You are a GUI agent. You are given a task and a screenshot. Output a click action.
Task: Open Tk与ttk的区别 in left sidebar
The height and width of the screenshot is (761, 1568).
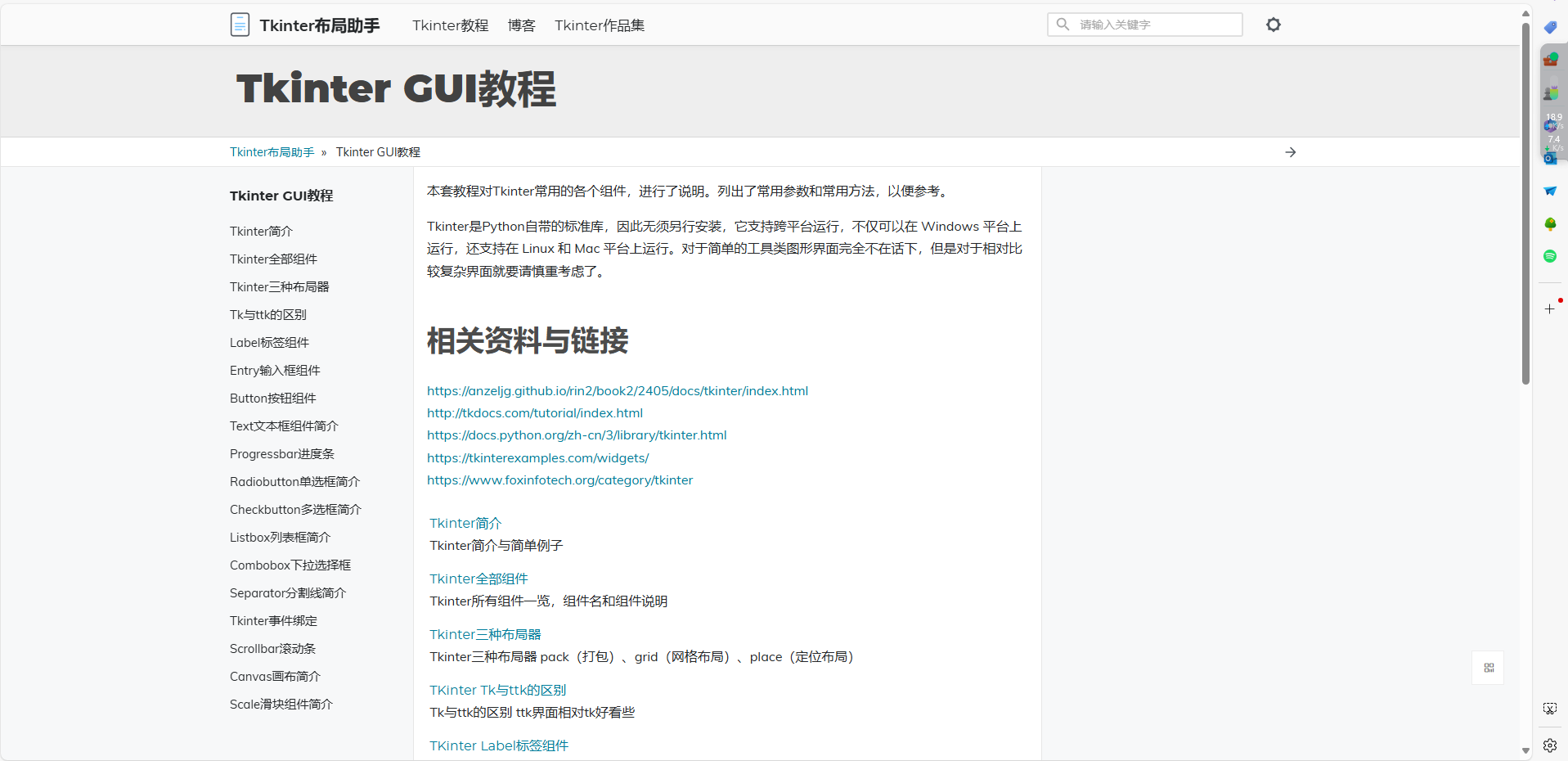[x=268, y=315]
